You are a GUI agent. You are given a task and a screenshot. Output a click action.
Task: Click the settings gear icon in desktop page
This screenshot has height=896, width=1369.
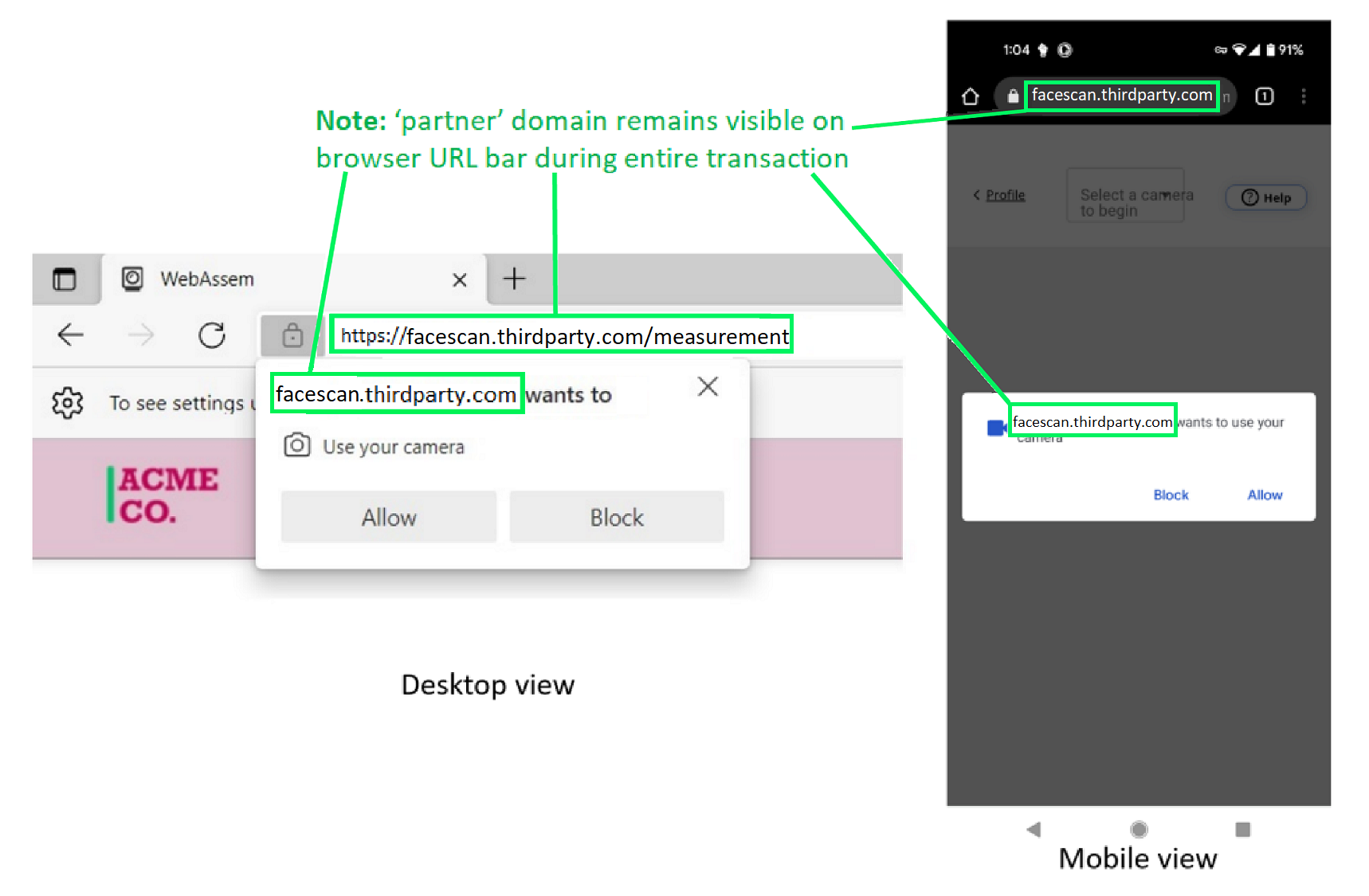click(x=68, y=403)
